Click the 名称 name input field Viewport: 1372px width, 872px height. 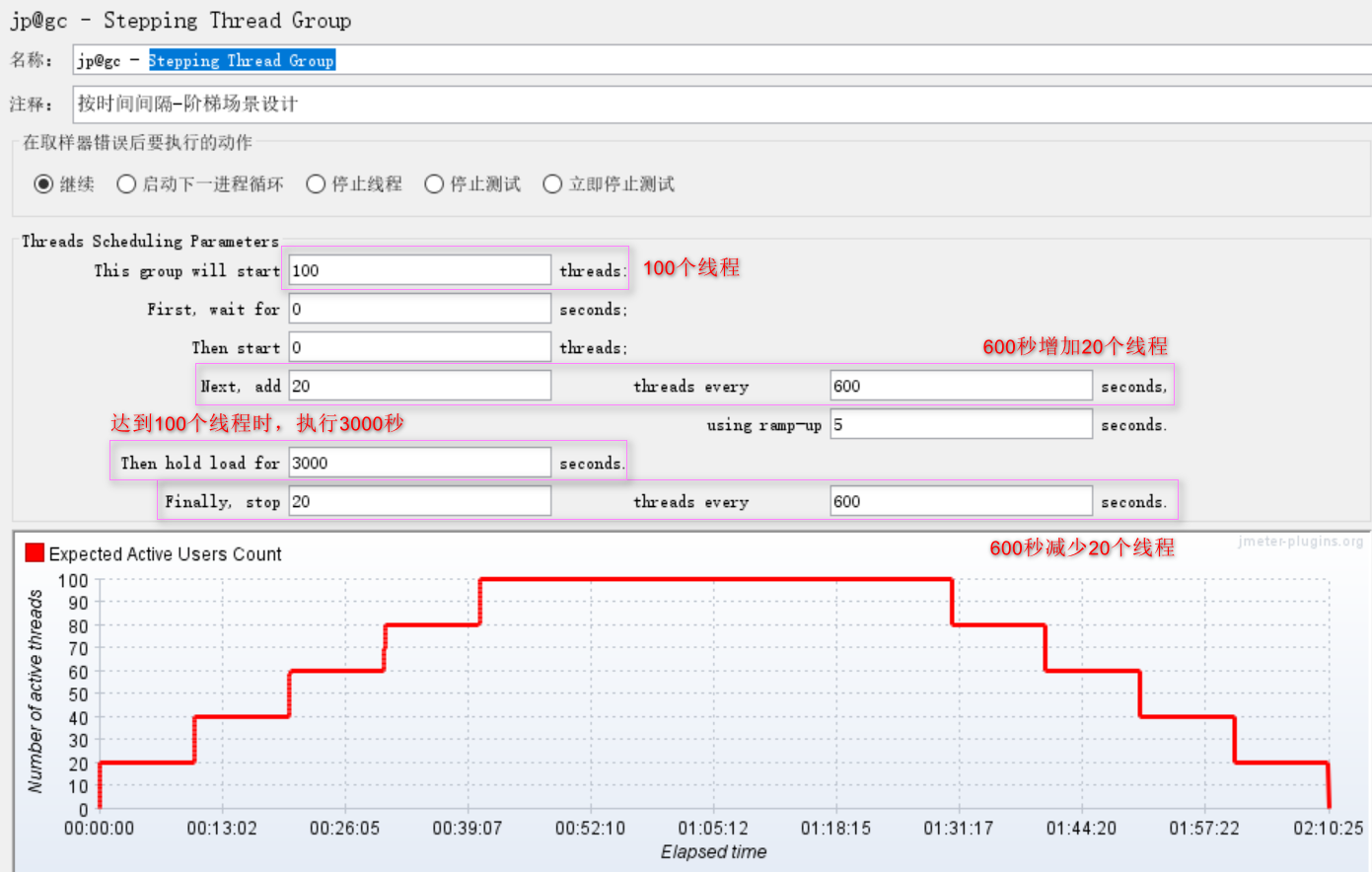(x=722, y=60)
